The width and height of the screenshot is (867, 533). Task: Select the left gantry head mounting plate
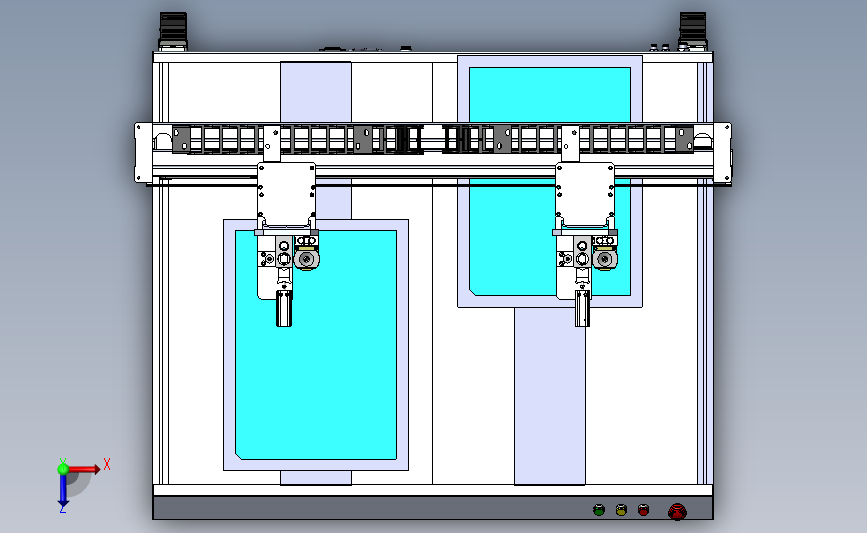click(x=286, y=195)
